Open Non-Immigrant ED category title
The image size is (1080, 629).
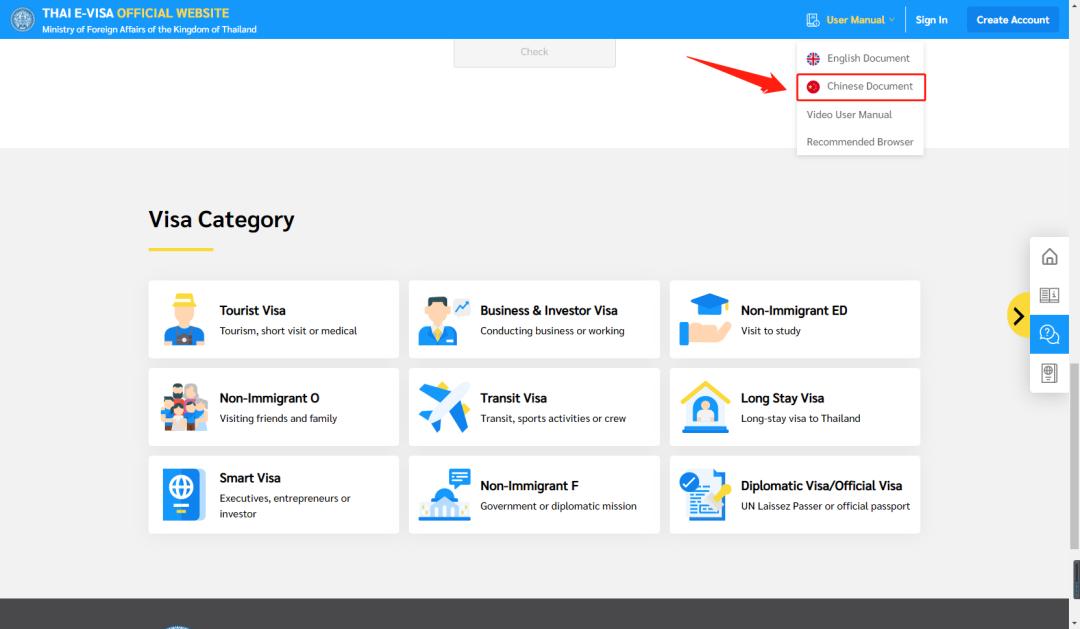(x=794, y=311)
